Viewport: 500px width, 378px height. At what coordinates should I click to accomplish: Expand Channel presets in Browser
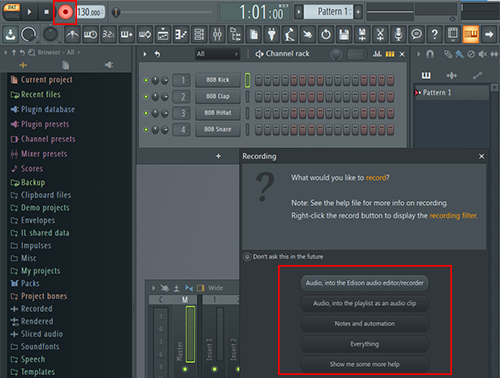pos(48,139)
